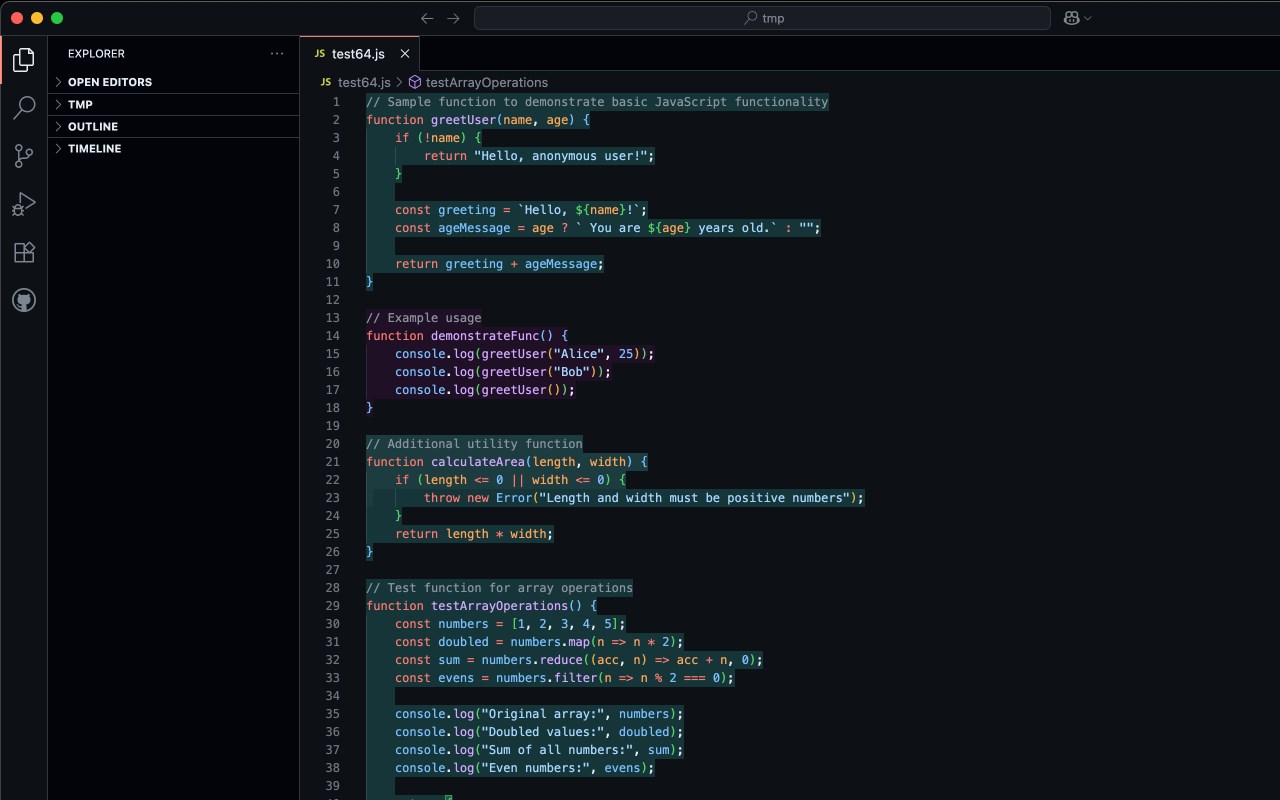Expand the Open Editors section
Viewport: 1280px width, 800px height.
[x=110, y=82]
